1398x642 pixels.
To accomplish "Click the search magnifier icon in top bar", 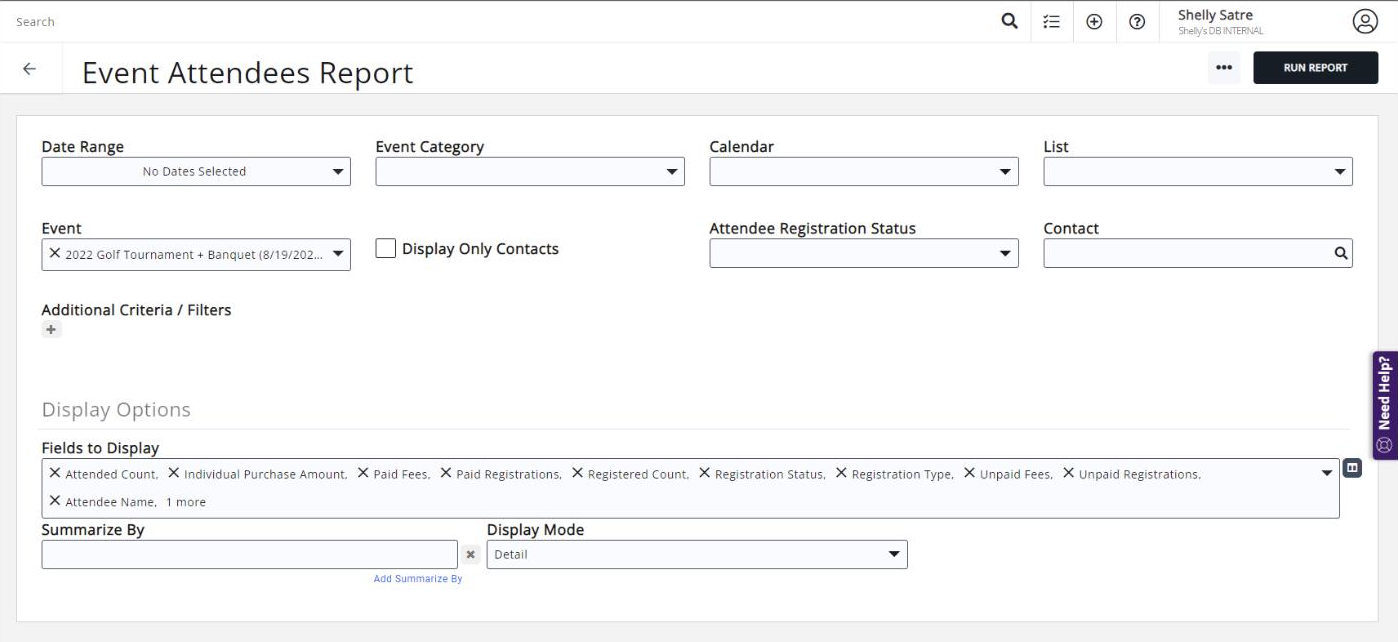I will [x=1010, y=21].
